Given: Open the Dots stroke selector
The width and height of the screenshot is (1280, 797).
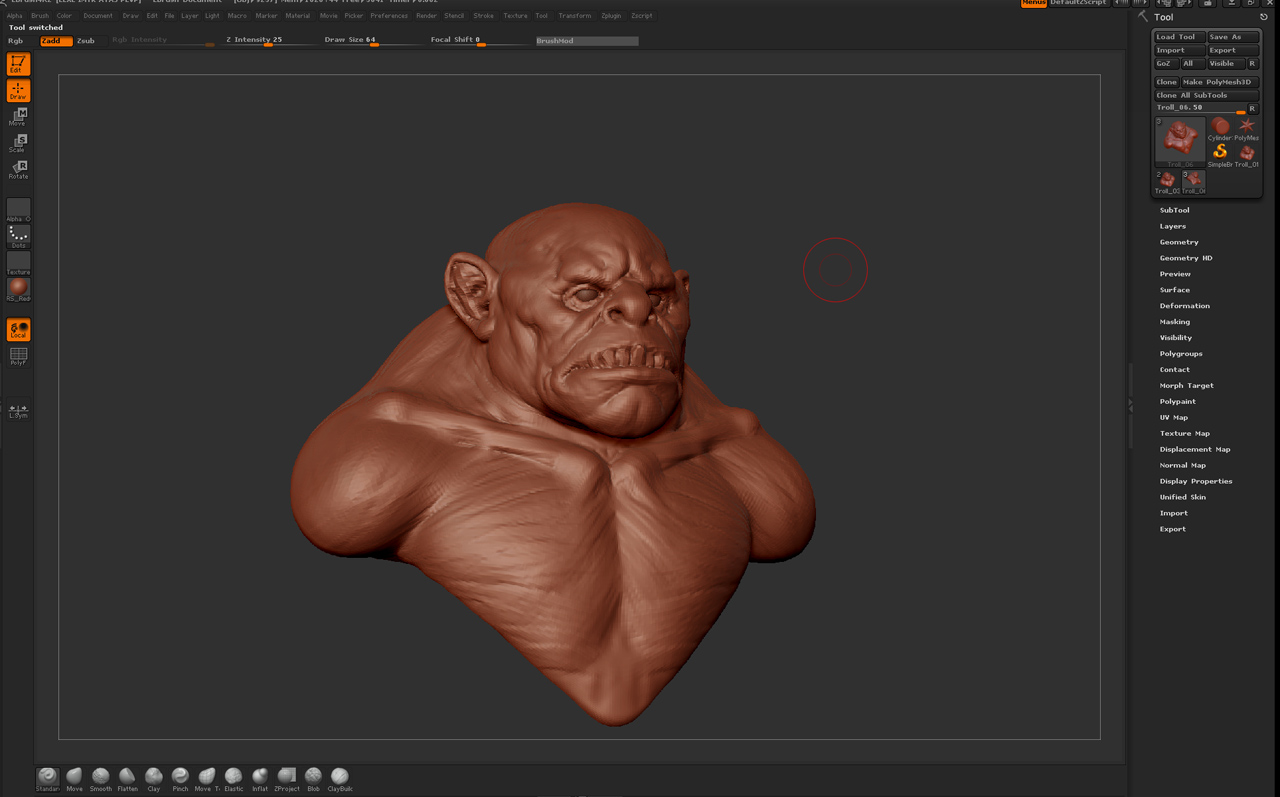Looking at the screenshot, I should coord(18,236).
